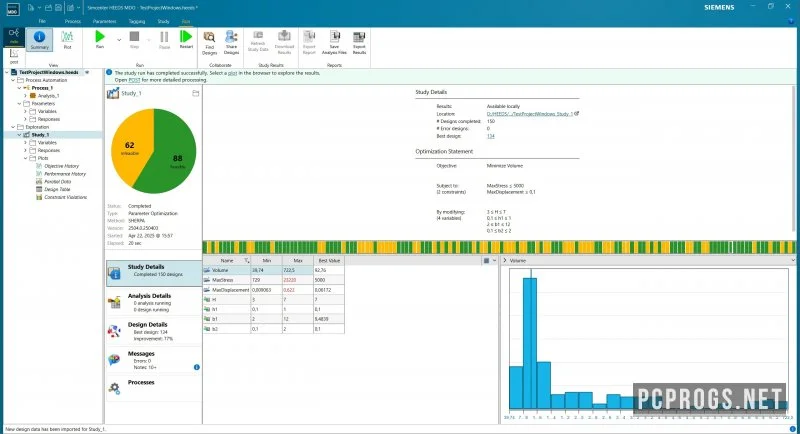Click best design link 134
The height and width of the screenshot is (434, 800).
point(490,136)
